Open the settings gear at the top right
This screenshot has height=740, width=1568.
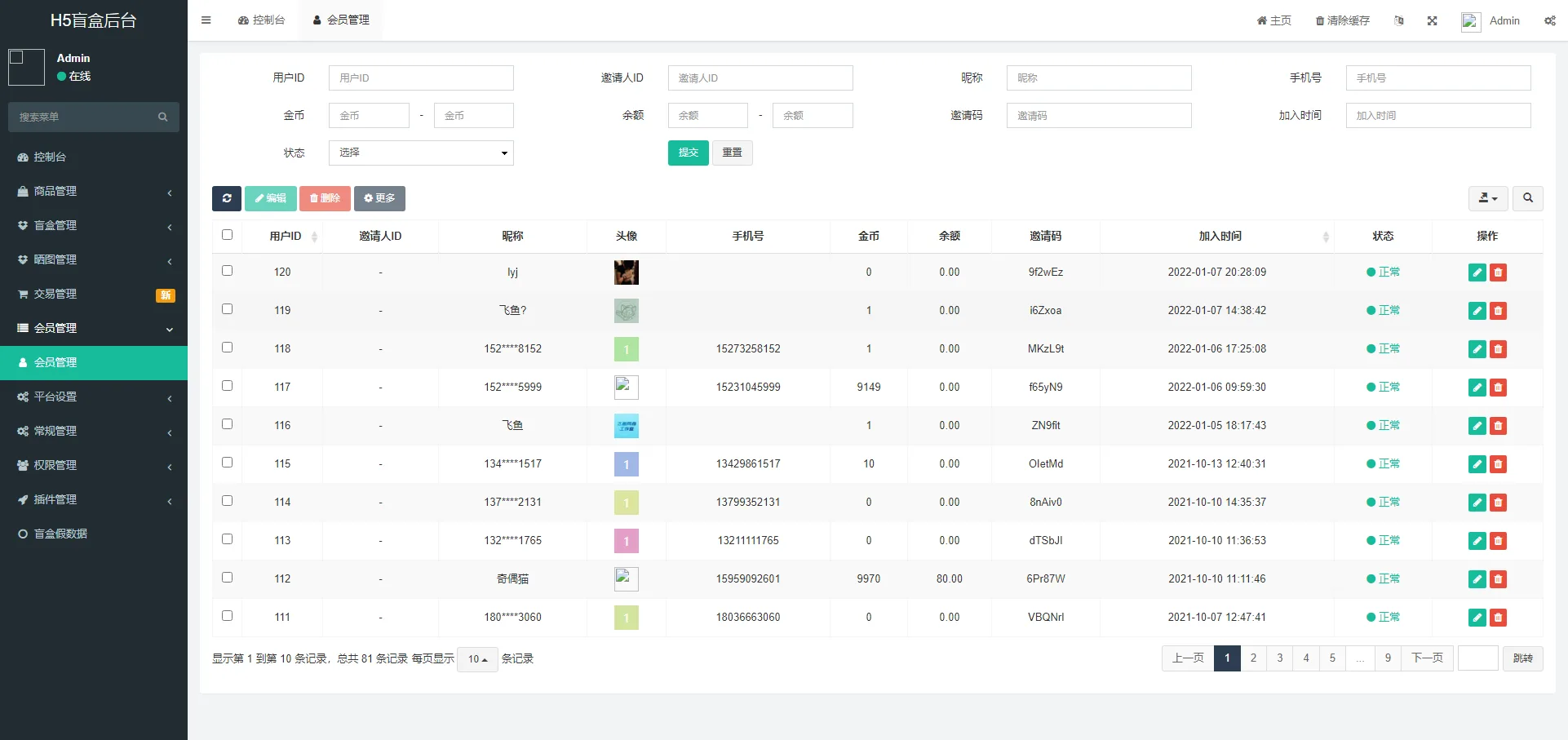pos(1548,20)
